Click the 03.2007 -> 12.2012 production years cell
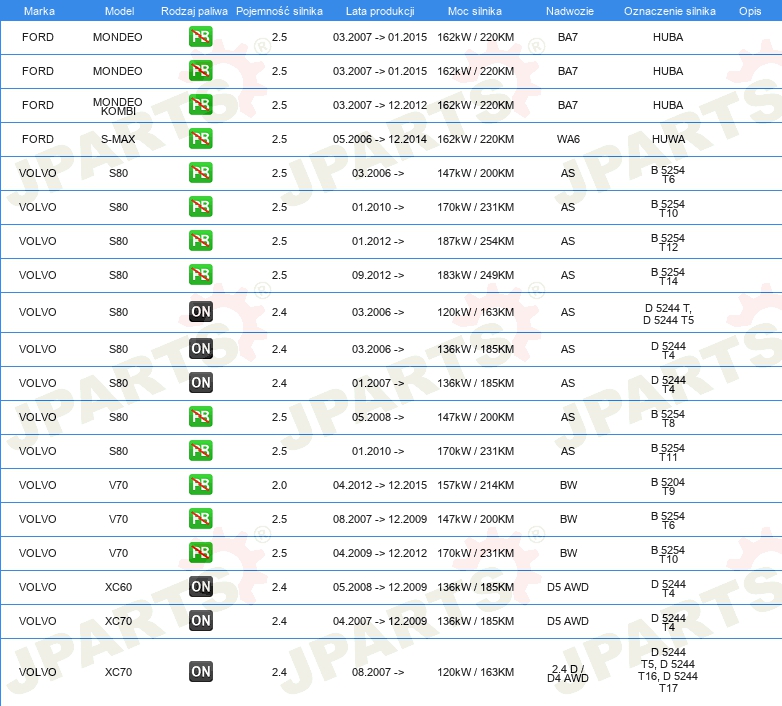 [380, 105]
